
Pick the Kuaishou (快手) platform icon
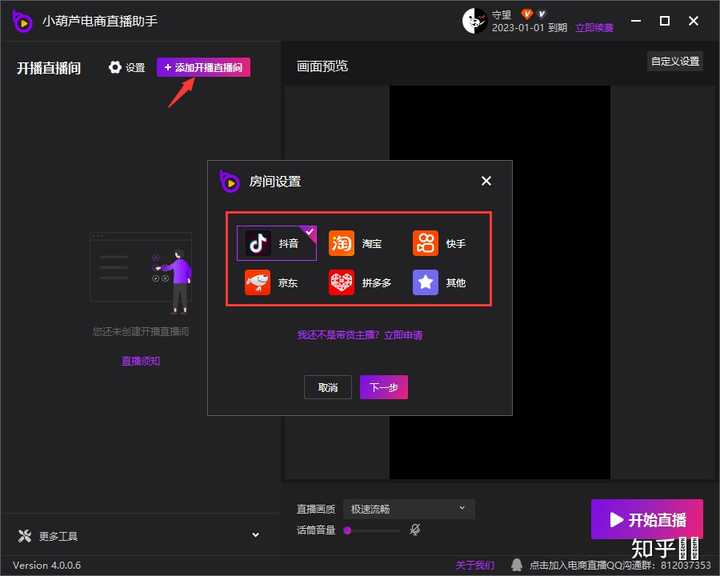425,243
